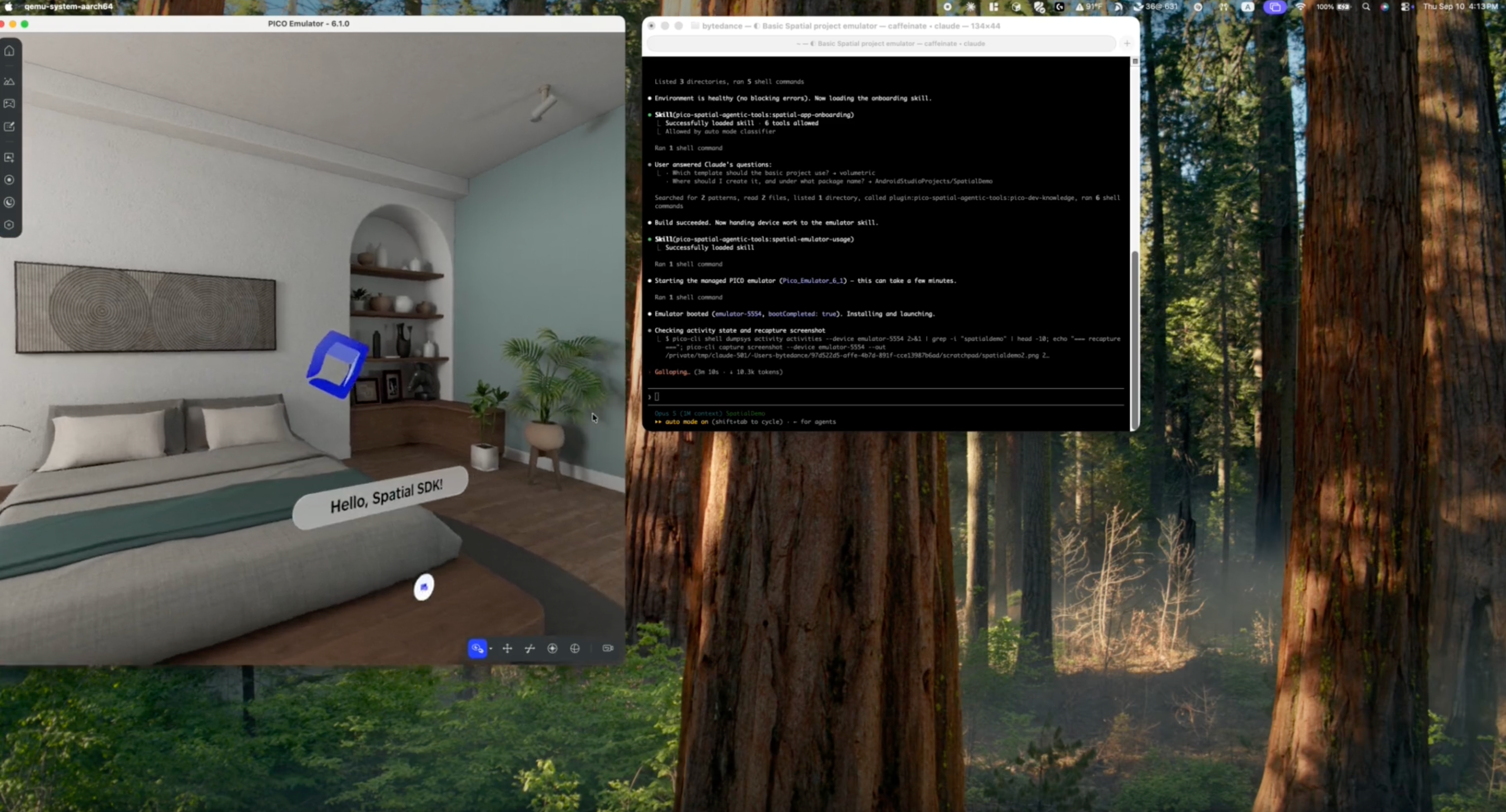Click the image-with-sparkle screenshot icon in sidebar
The height and width of the screenshot is (812, 1506).
tap(9, 157)
